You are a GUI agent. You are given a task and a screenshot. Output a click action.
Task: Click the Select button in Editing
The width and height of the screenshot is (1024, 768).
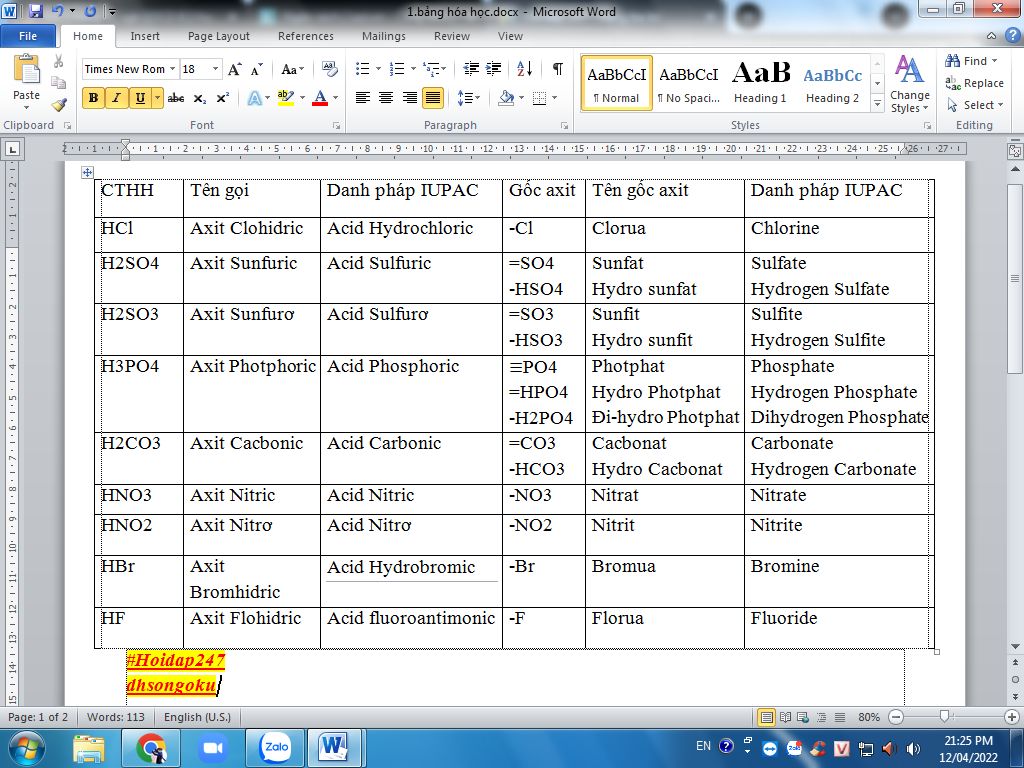pos(974,104)
